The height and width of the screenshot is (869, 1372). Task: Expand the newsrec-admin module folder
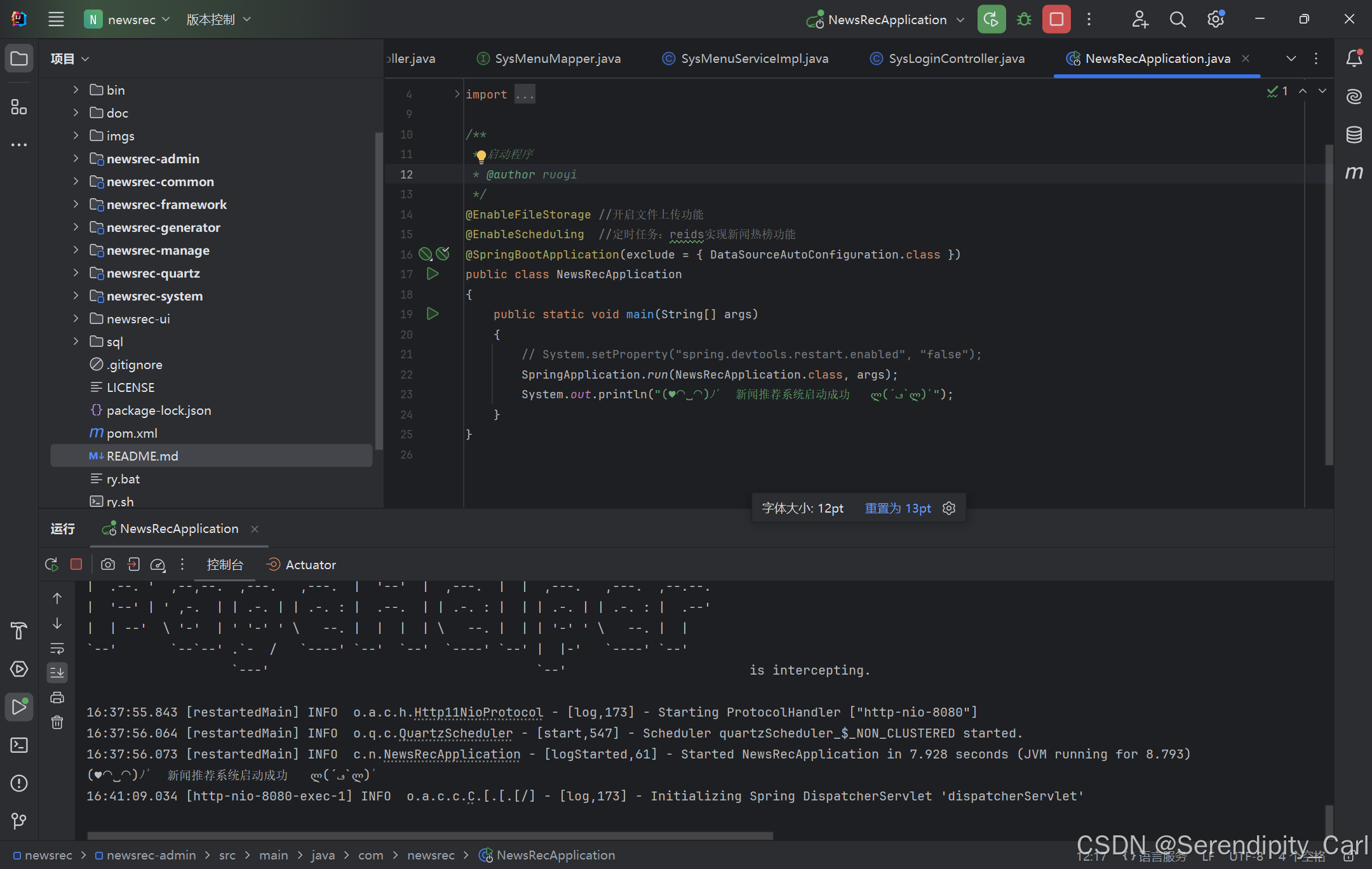(x=76, y=158)
